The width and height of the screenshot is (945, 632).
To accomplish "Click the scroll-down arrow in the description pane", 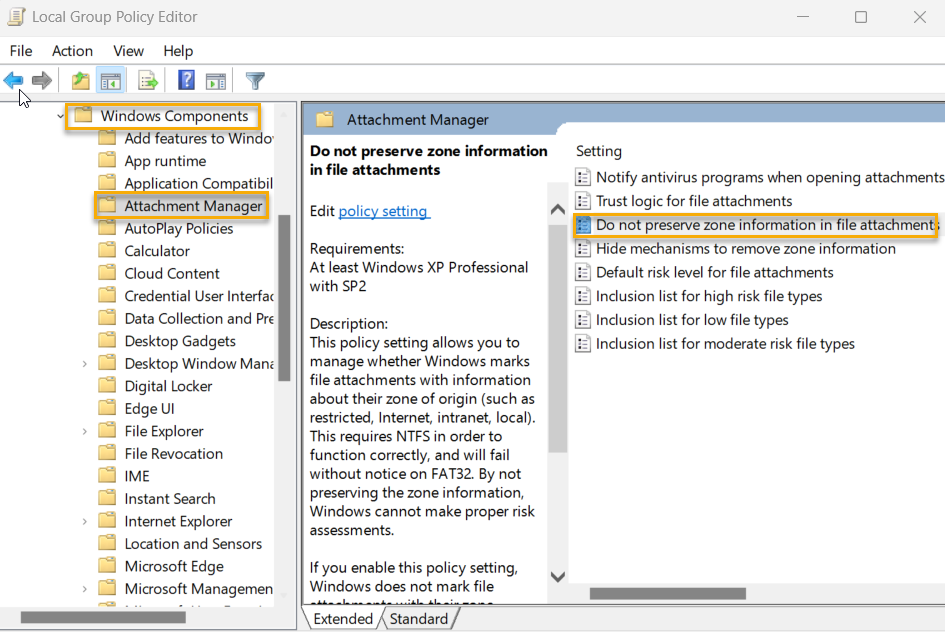I will click(x=557, y=577).
